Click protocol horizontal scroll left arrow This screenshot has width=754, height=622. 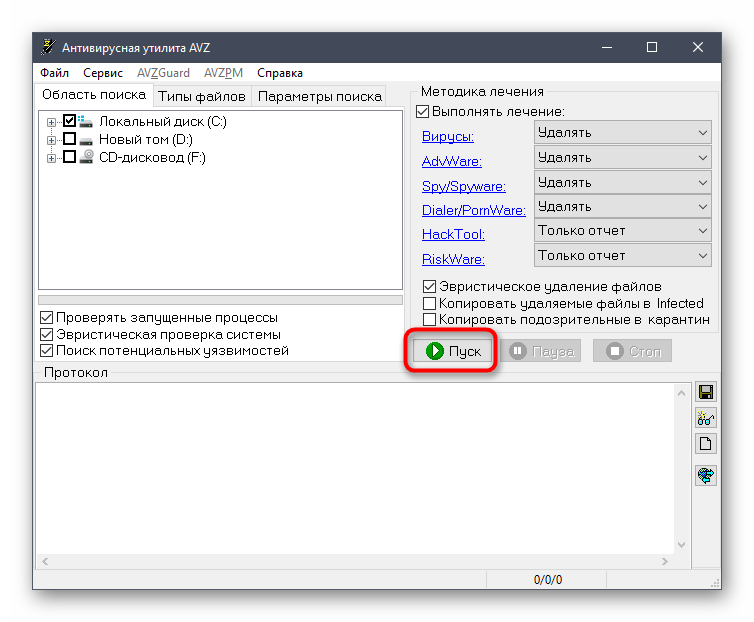click(x=45, y=561)
